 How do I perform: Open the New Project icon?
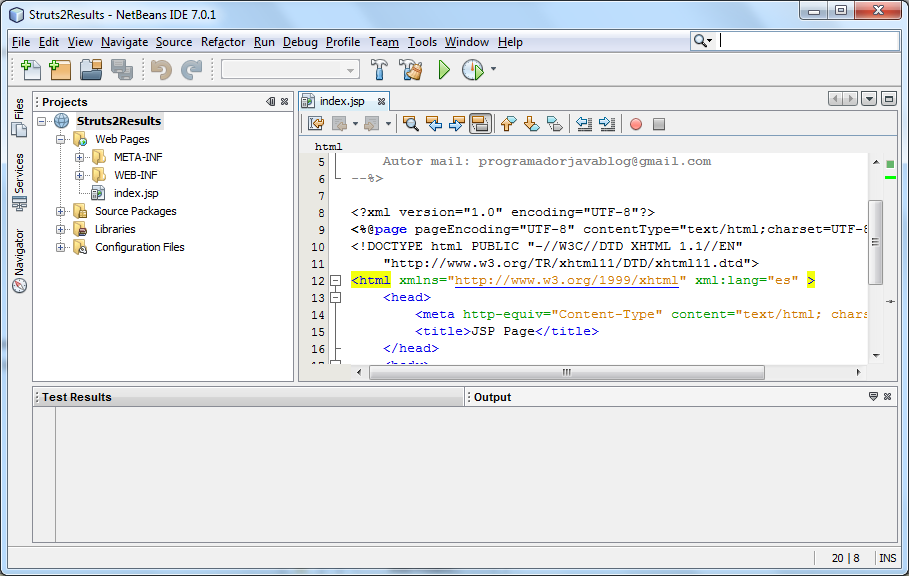(x=59, y=69)
